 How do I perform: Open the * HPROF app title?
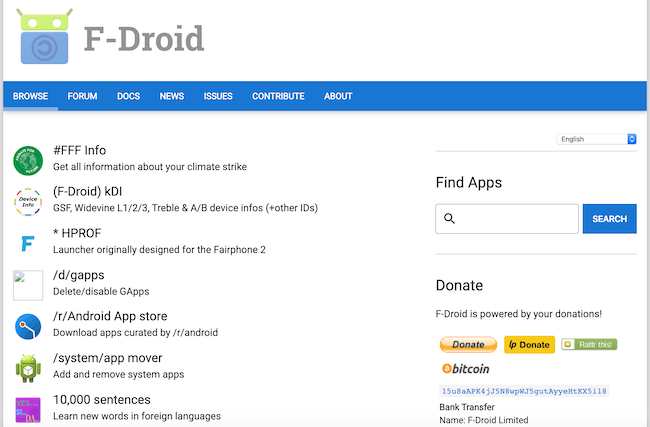[x=77, y=233]
